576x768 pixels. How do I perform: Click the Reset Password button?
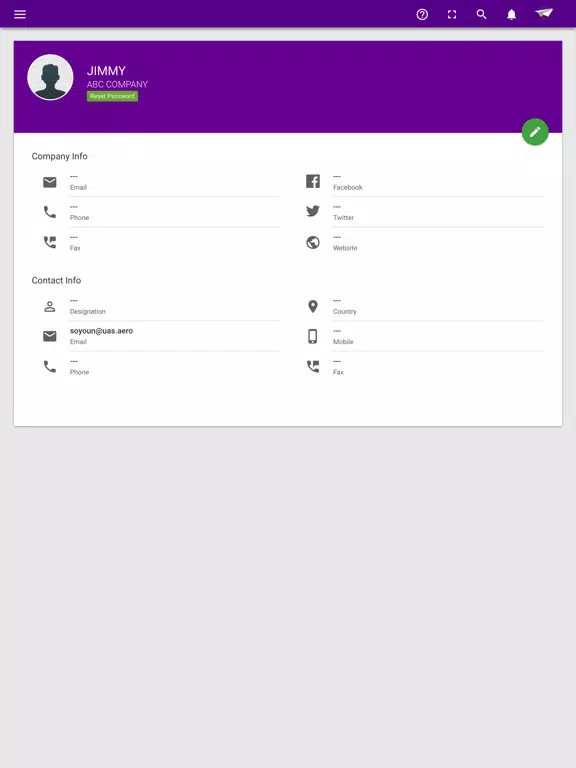pos(112,96)
